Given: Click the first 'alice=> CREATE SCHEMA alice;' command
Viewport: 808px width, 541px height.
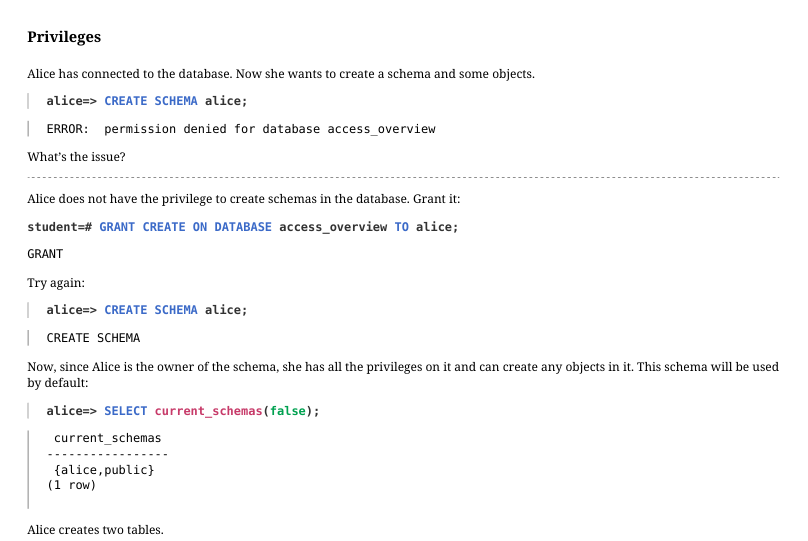Looking at the screenshot, I should [147, 101].
